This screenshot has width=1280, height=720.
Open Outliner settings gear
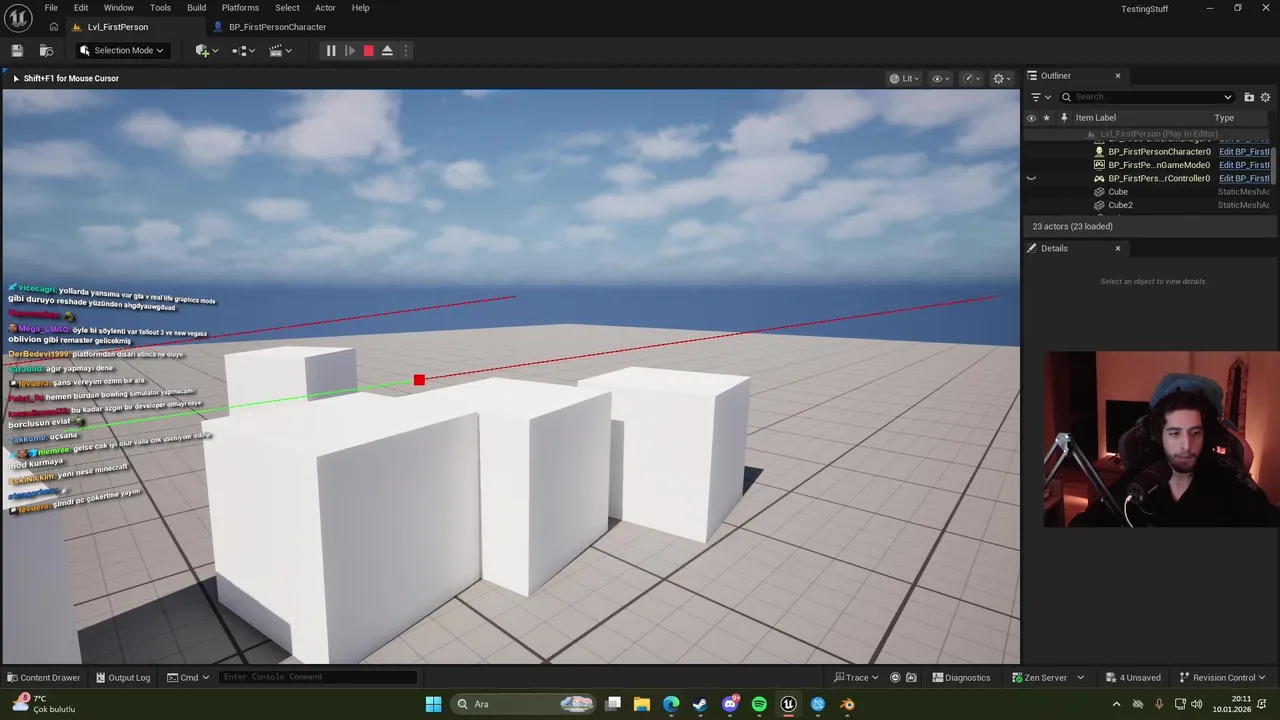point(1265,97)
